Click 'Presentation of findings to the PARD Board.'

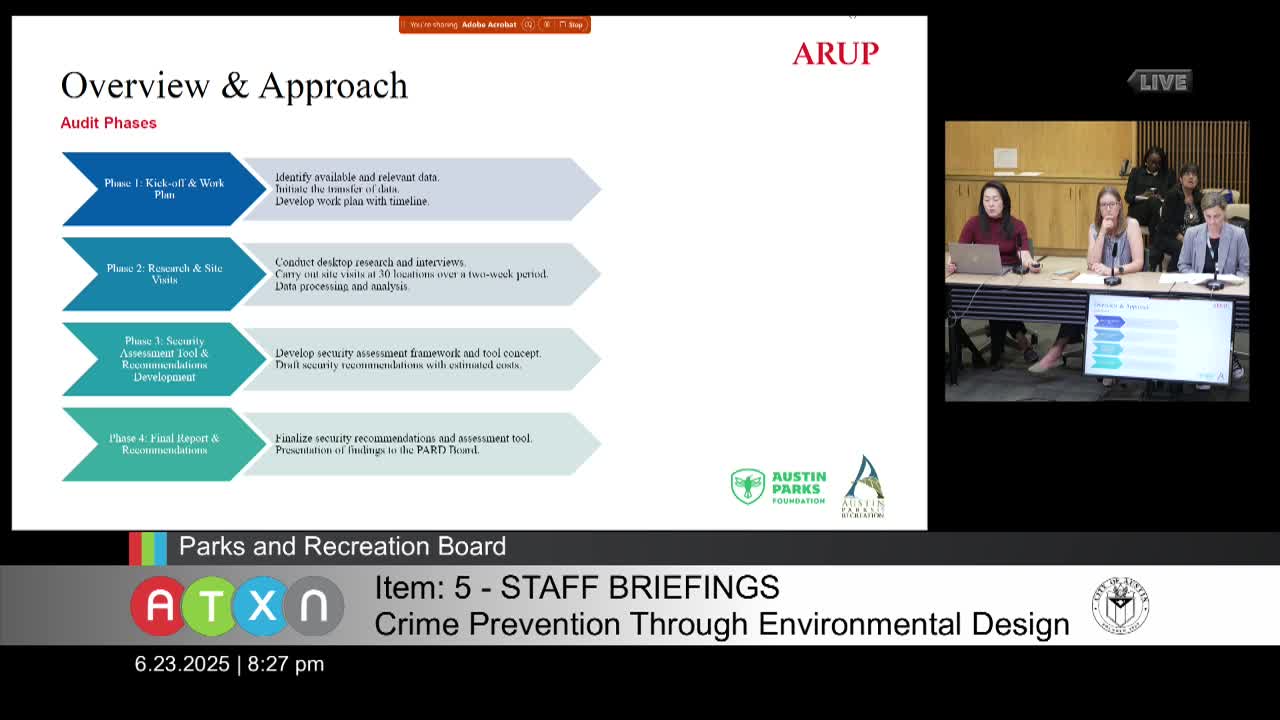(x=377, y=450)
